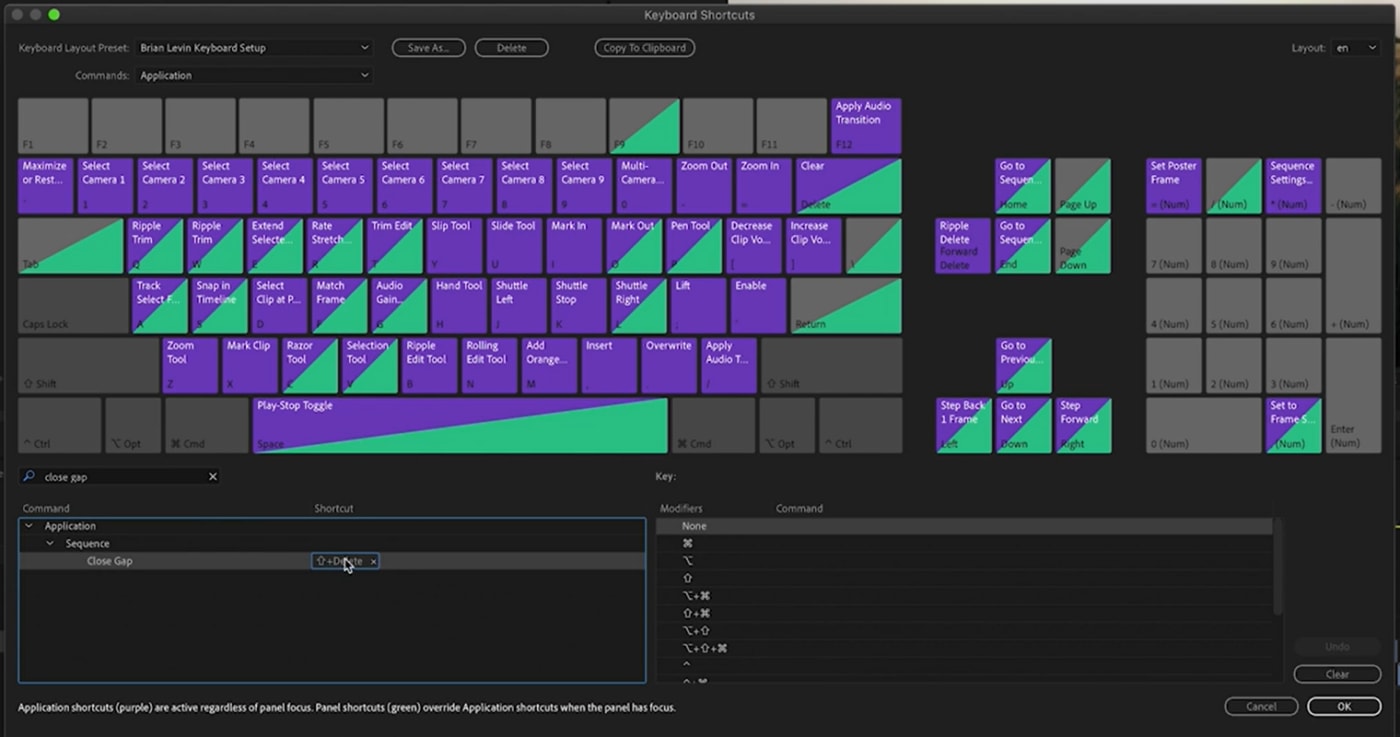
Task: Click the Slip Tool key
Action: tap(453, 245)
